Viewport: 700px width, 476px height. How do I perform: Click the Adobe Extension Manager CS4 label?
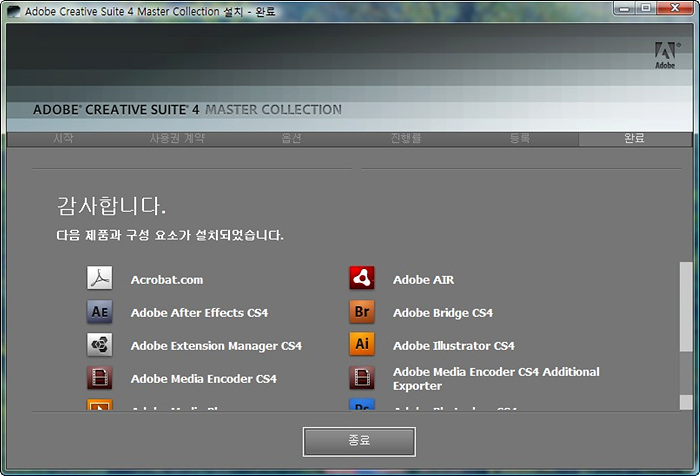[216, 346]
